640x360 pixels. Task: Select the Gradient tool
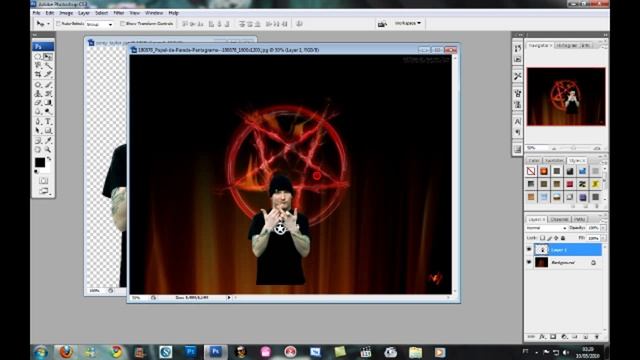pos(48,102)
